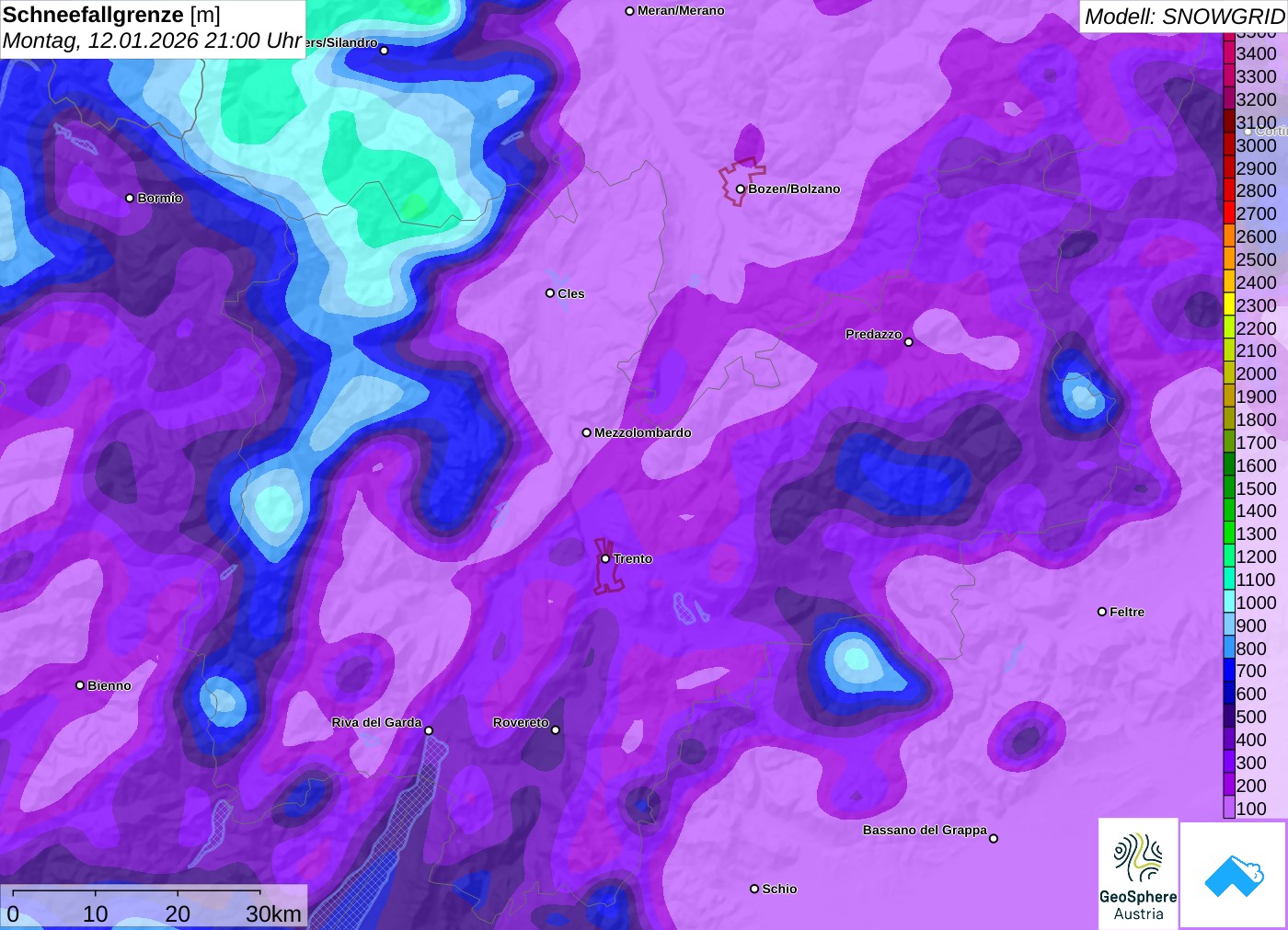1288x930 pixels.
Task: Click the Mezzolombardo marker dot
Action: click(586, 432)
